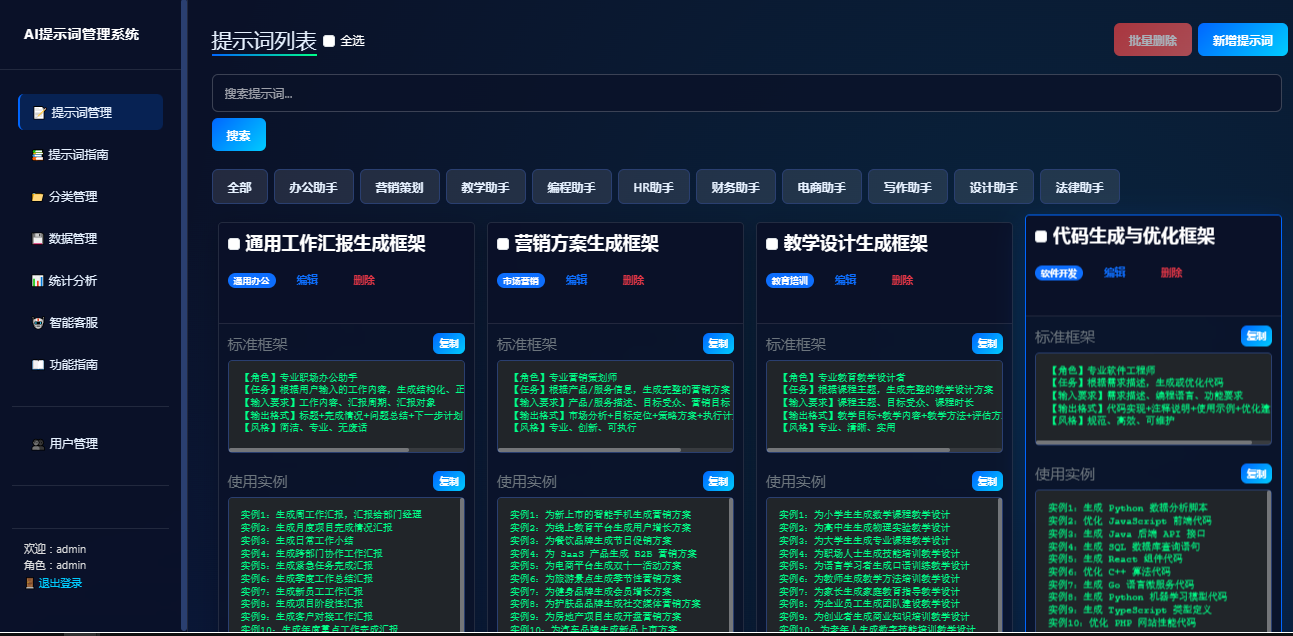The width and height of the screenshot is (1293, 636).
Task: Click 退出登录 link in the sidebar
Action: pos(60,583)
